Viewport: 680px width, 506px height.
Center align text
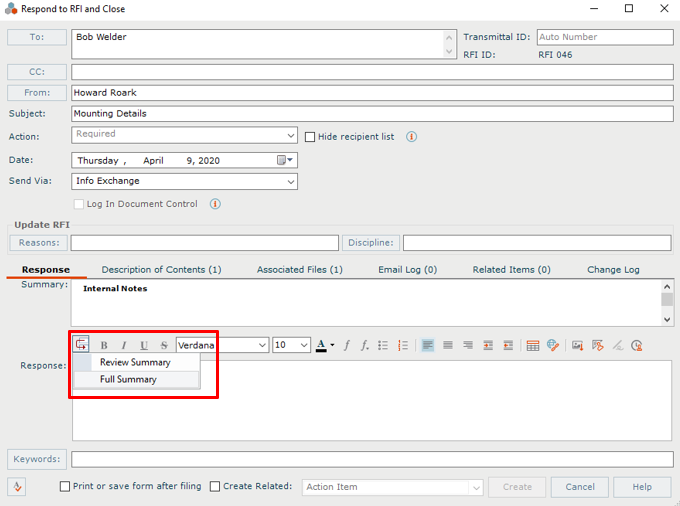pos(448,345)
